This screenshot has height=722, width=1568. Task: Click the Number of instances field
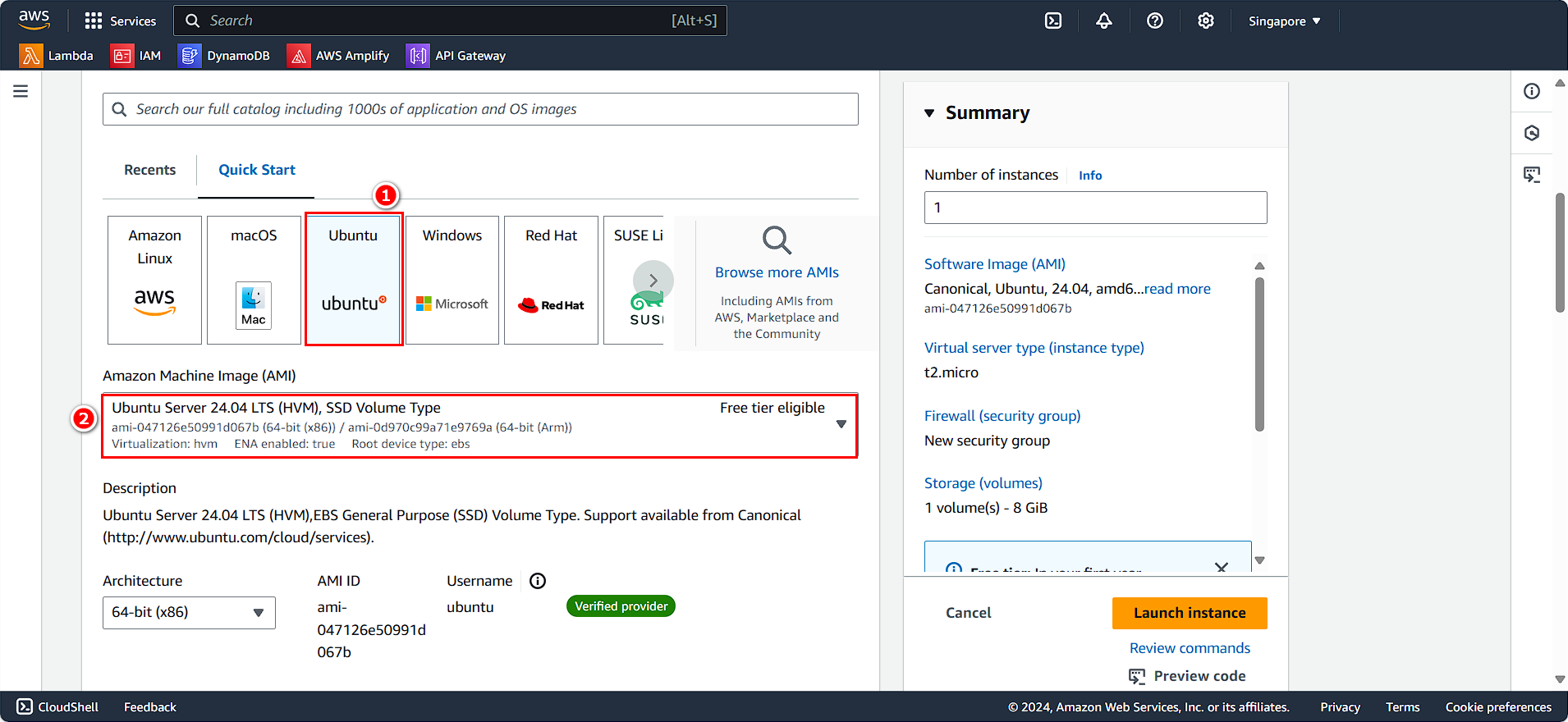point(1095,208)
